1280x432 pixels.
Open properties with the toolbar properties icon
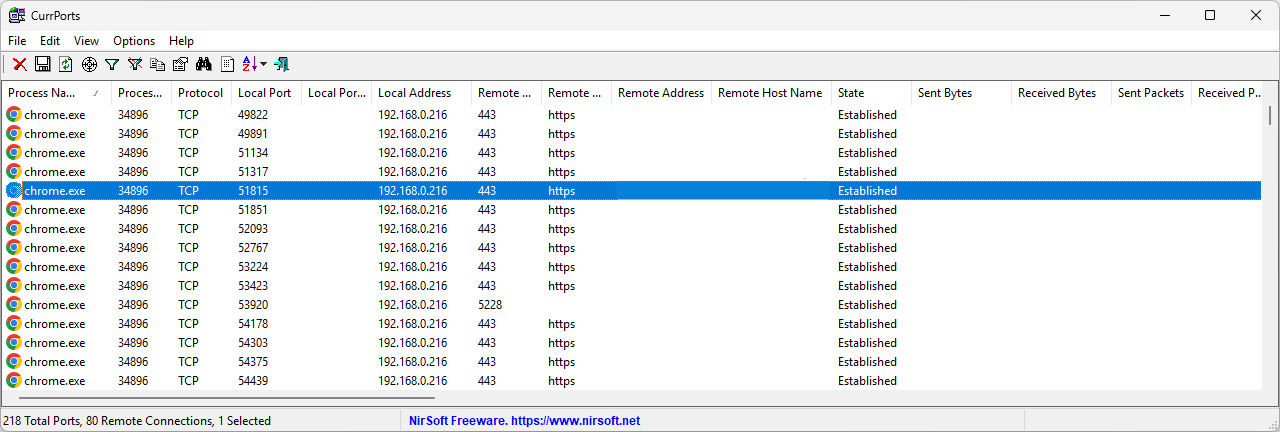click(180, 64)
